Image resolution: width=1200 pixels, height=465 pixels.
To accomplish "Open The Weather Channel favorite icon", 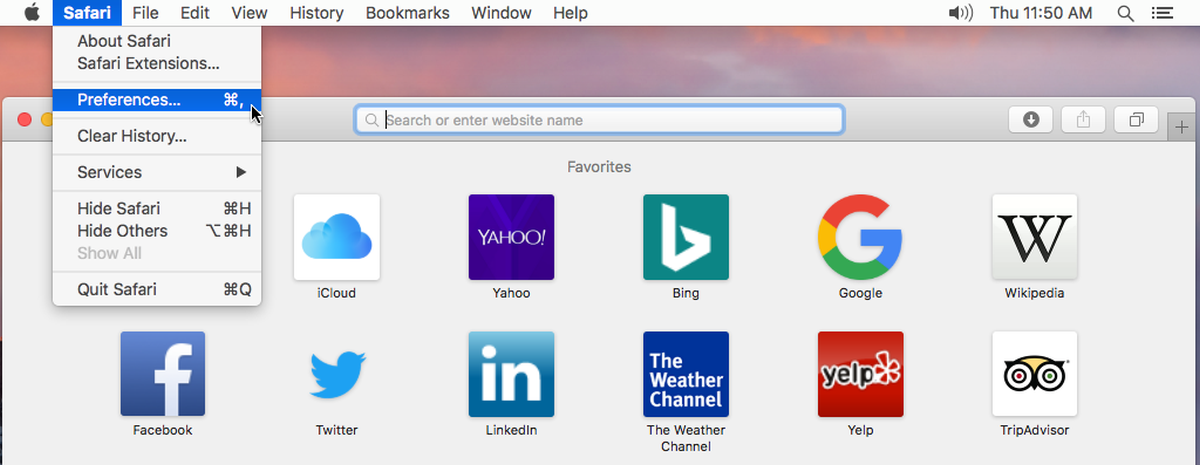I will (686, 373).
